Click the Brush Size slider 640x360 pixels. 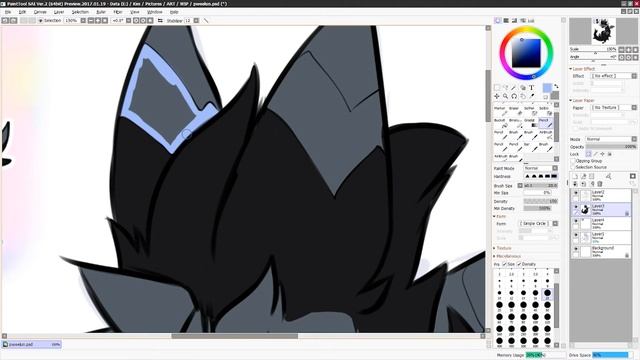[x=540, y=186]
